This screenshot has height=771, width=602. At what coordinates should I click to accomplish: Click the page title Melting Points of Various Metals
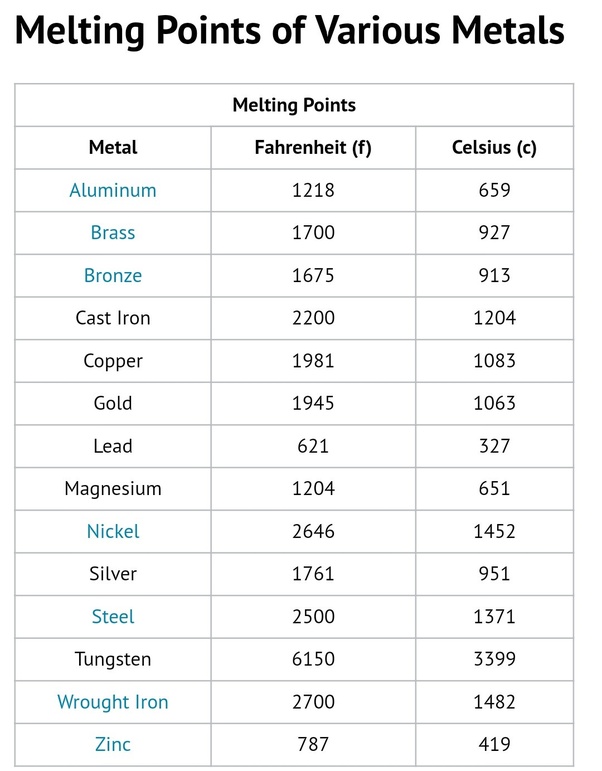pos(290,34)
